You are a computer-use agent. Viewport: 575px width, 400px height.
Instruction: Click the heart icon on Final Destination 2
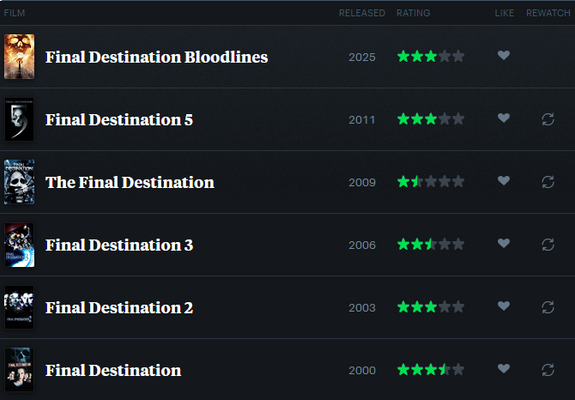point(503,306)
